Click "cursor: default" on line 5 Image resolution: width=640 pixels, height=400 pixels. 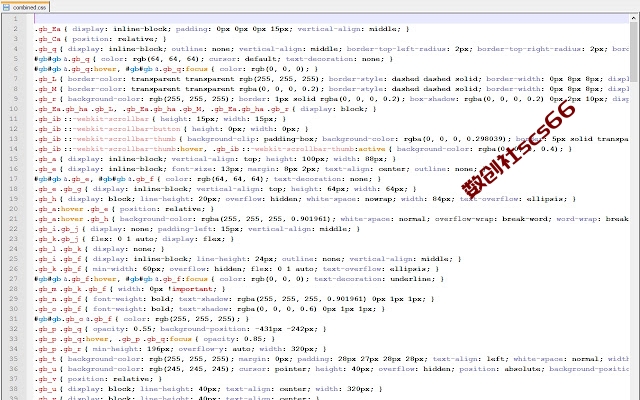click(x=243, y=59)
